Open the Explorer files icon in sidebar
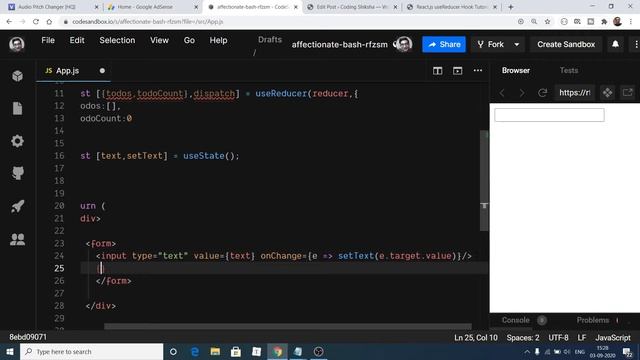640x360 pixels. [x=18, y=109]
